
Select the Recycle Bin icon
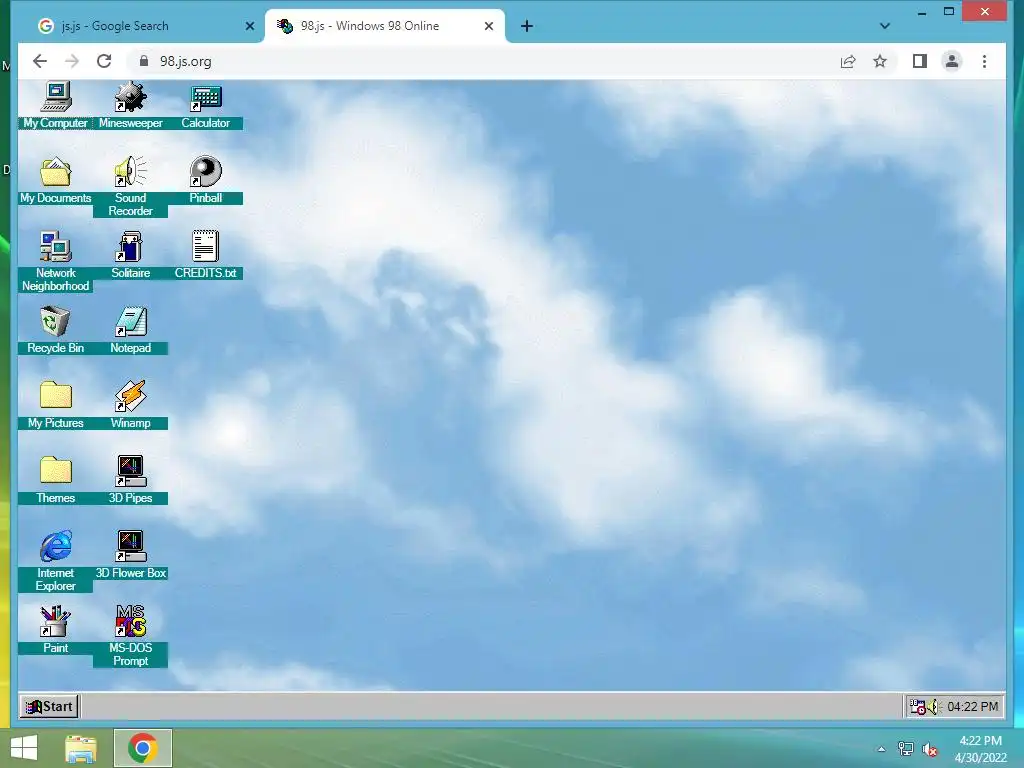56,330
